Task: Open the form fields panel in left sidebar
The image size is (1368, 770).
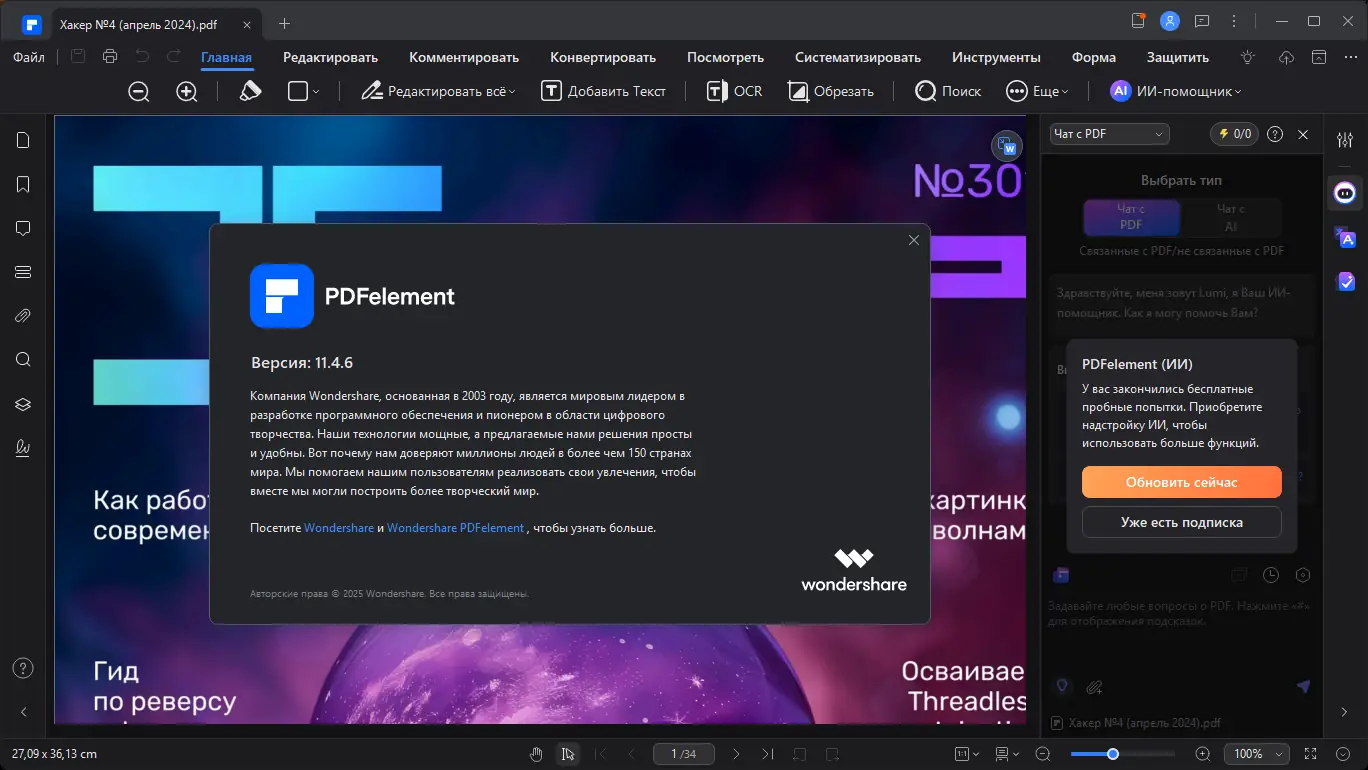Action: 23,272
